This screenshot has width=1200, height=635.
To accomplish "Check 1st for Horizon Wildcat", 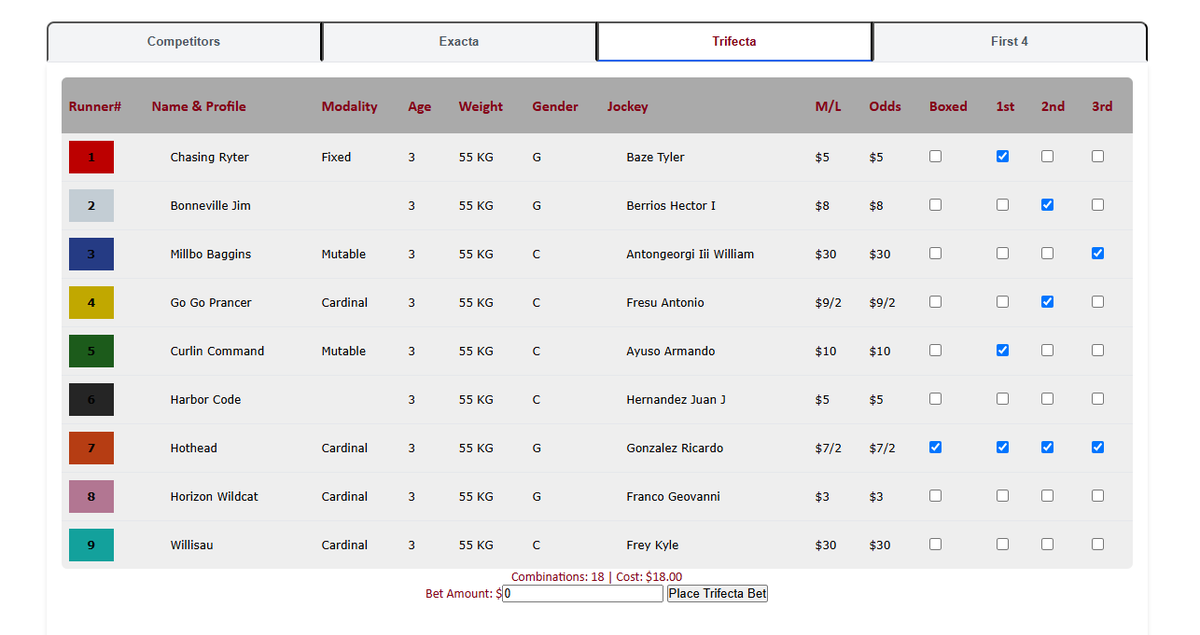I will pos(1003,496).
